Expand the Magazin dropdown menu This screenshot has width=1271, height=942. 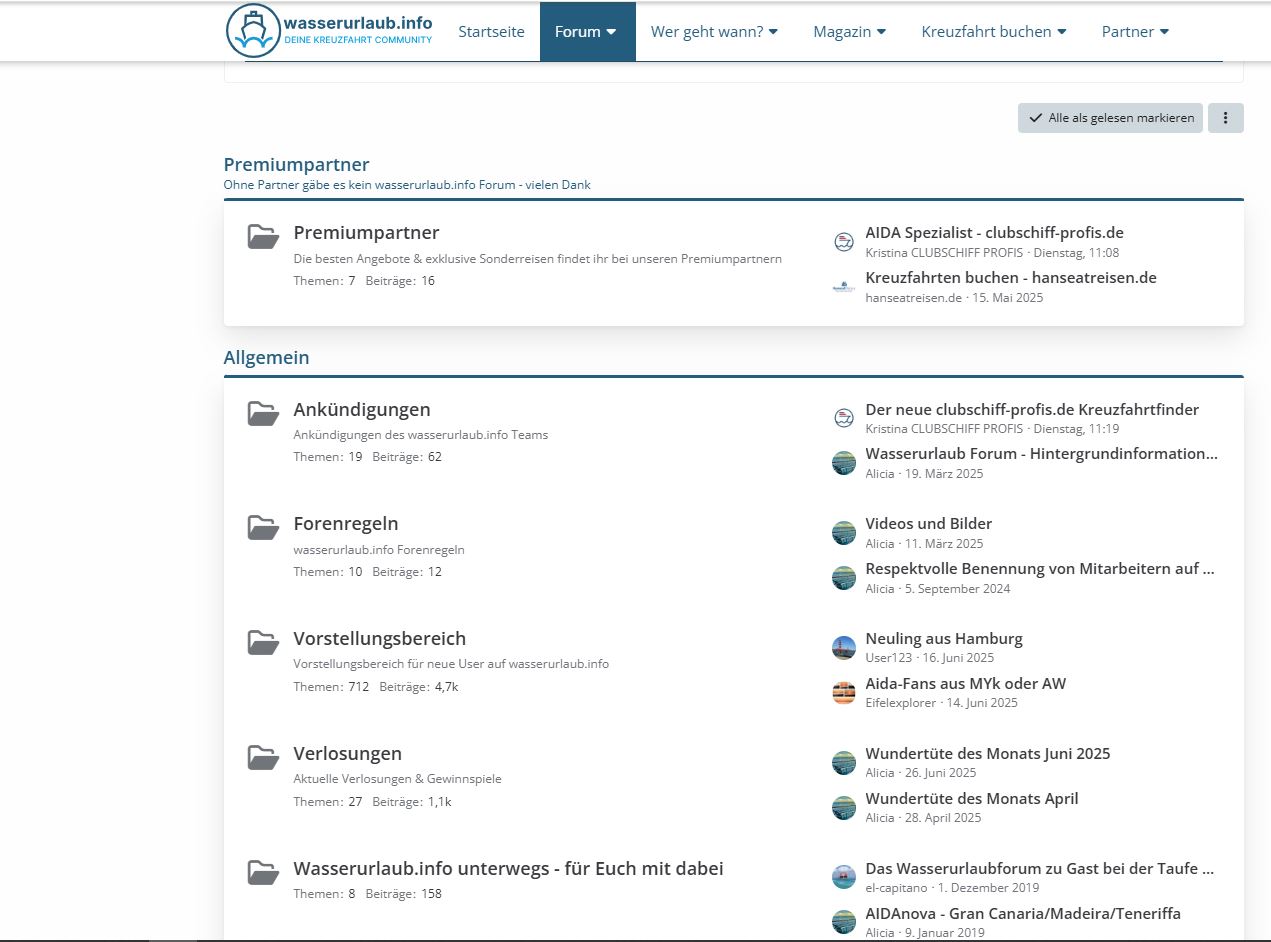click(x=850, y=32)
